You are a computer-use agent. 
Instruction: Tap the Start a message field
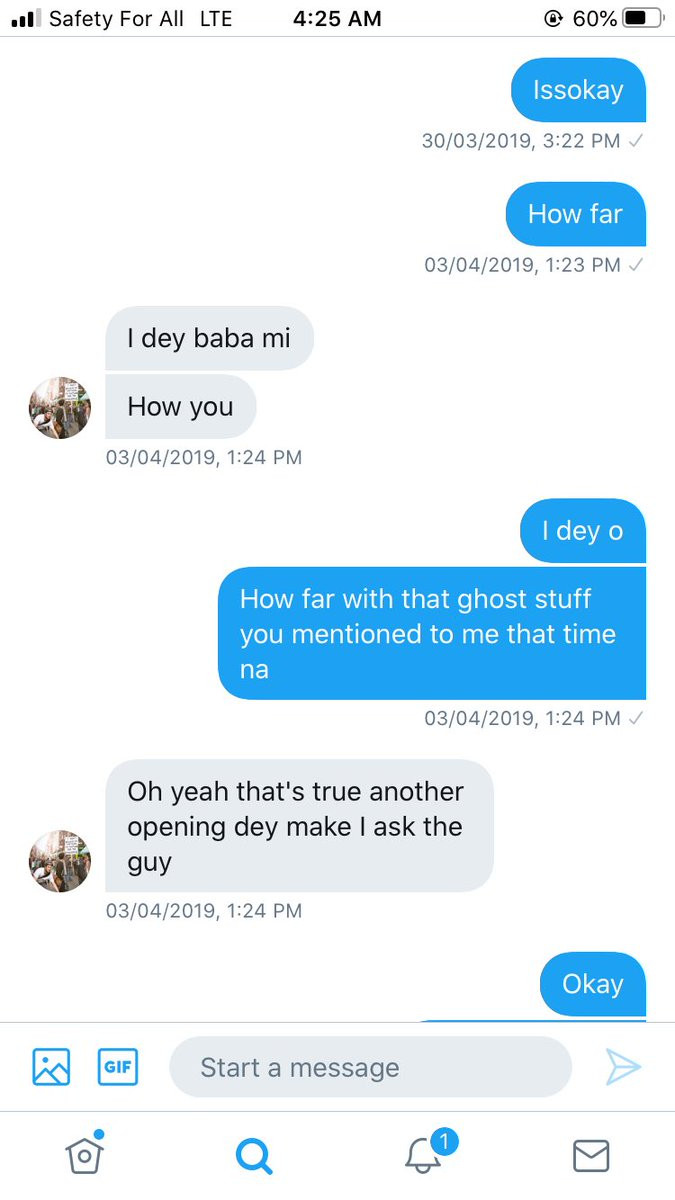(x=370, y=1067)
